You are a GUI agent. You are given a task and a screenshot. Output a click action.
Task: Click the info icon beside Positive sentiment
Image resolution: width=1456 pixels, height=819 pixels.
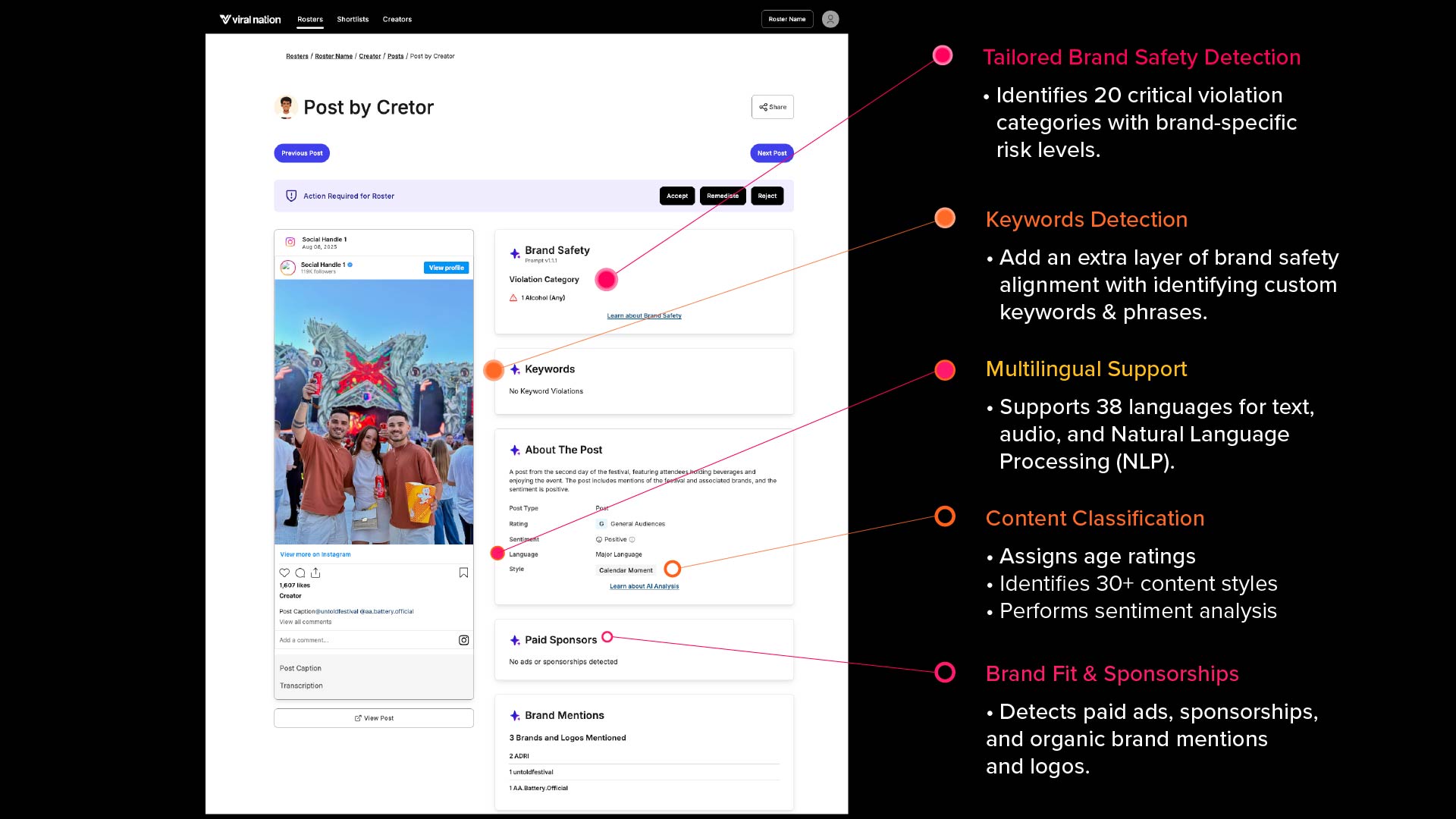(x=632, y=540)
